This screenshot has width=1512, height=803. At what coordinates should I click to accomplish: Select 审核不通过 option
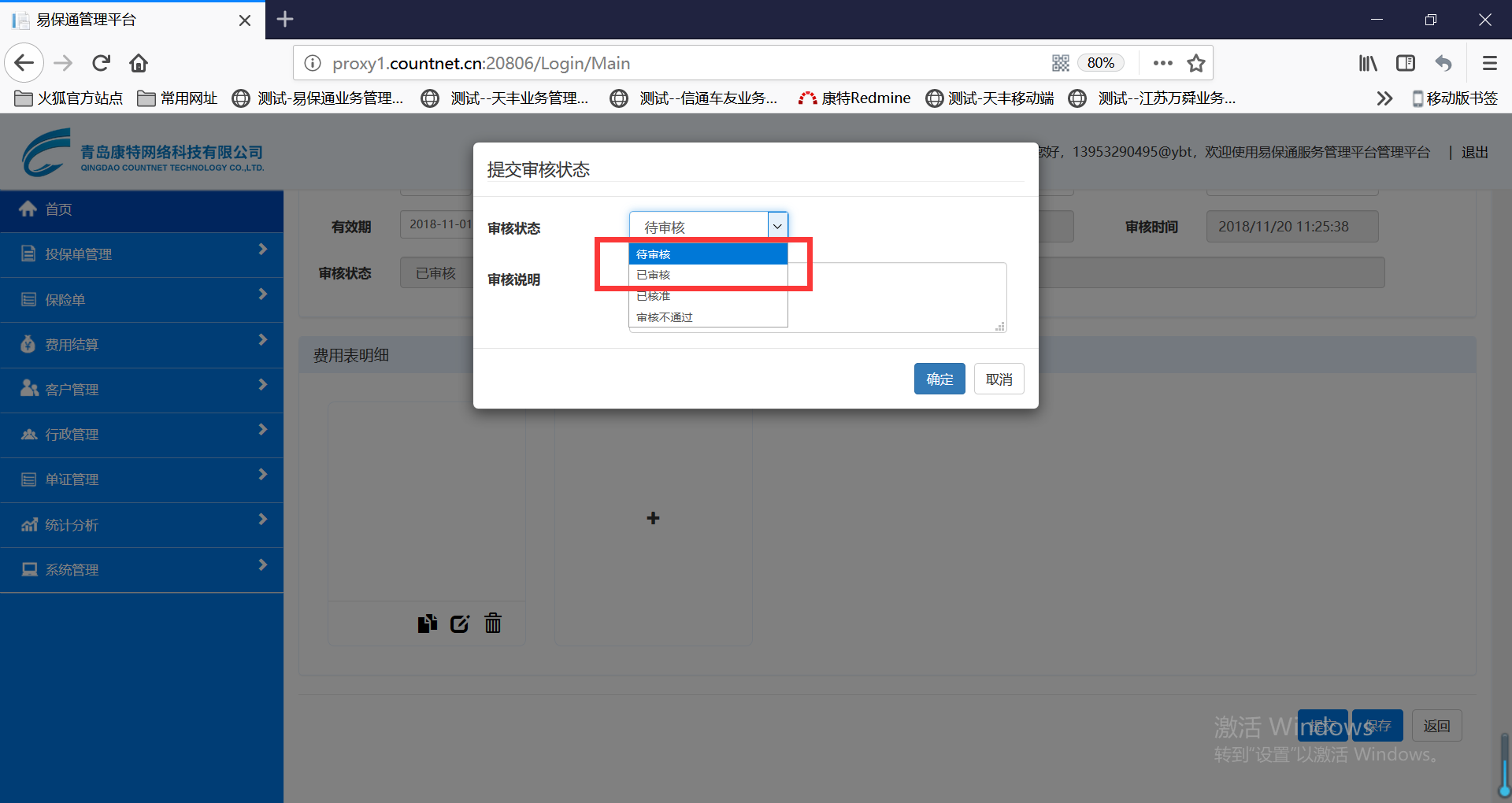(708, 317)
